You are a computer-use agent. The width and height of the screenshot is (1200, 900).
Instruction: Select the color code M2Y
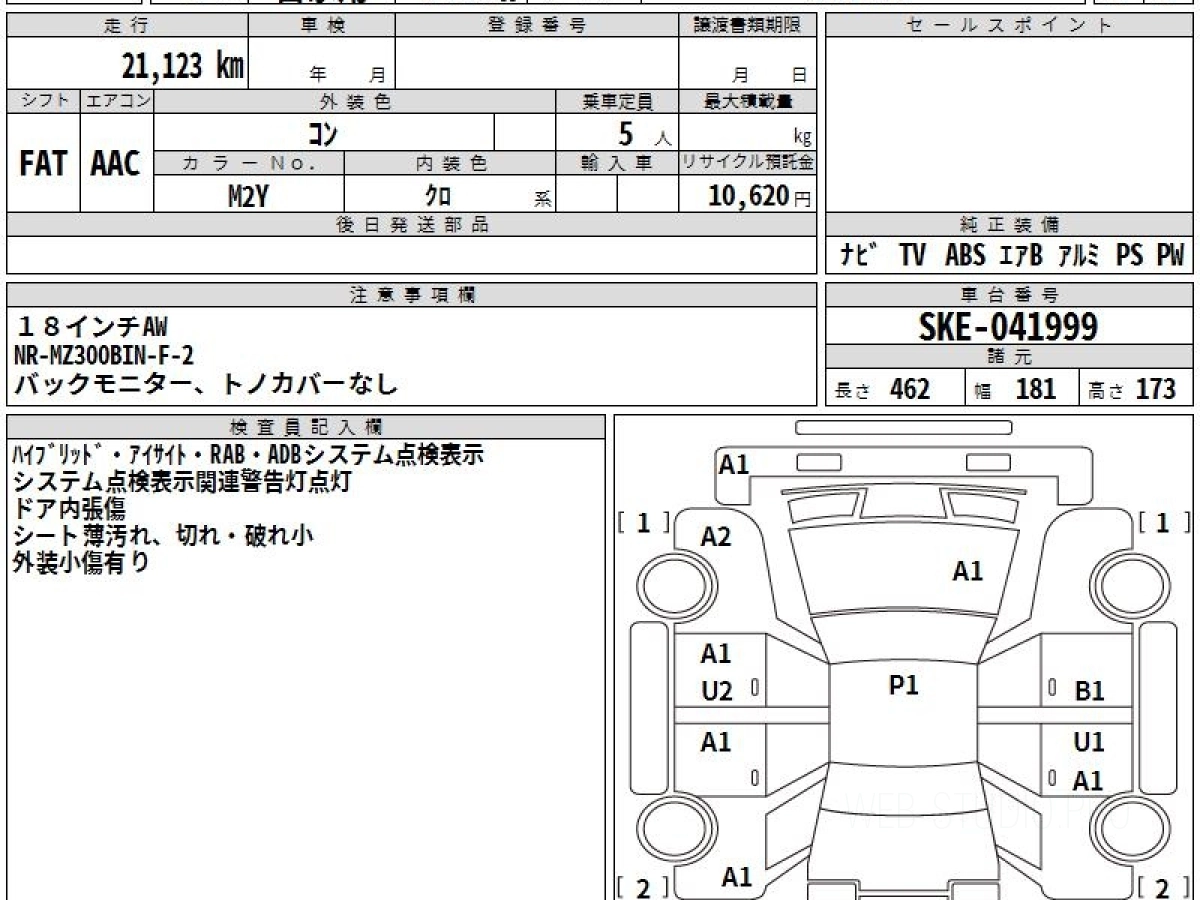pyautogui.click(x=248, y=196)
